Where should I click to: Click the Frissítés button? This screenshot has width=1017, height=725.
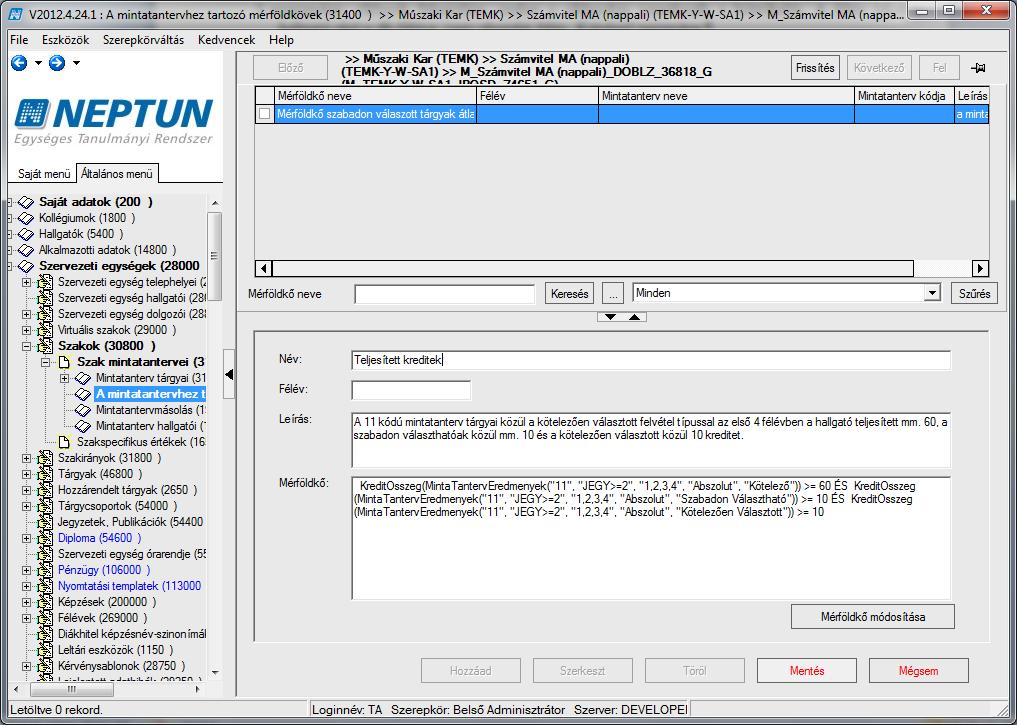pyautogui.click(x=815, y=68)
